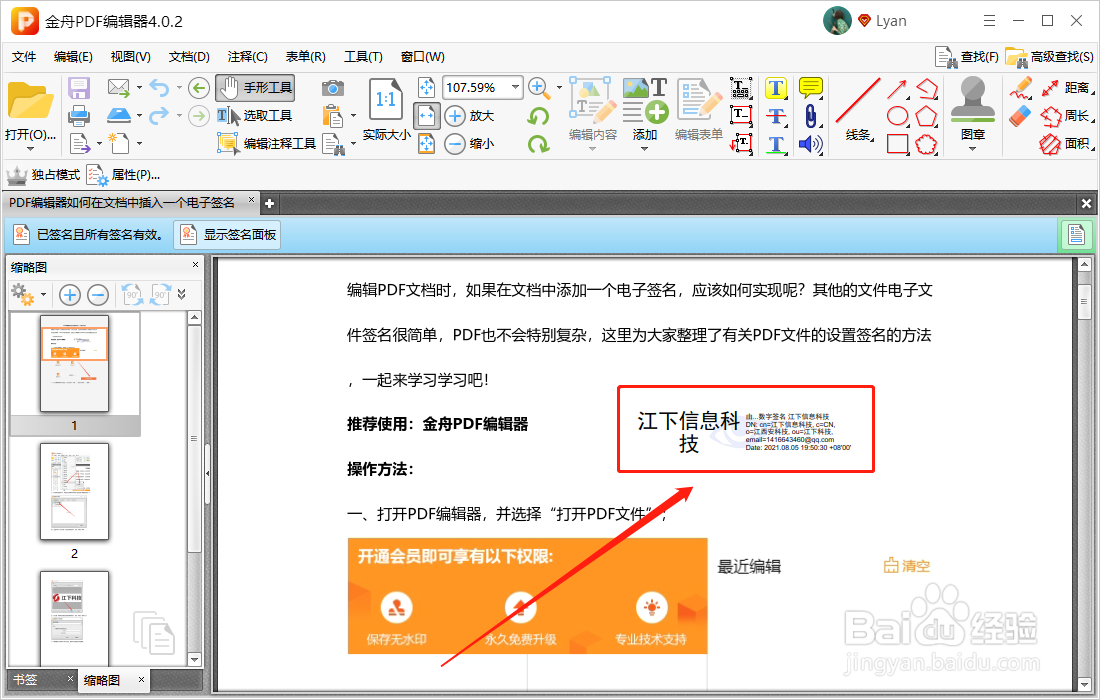Select the edit annotation tool 编辑注释工具
The width and height of the screenshot is (1100, 700).
[x=267, y=144]
